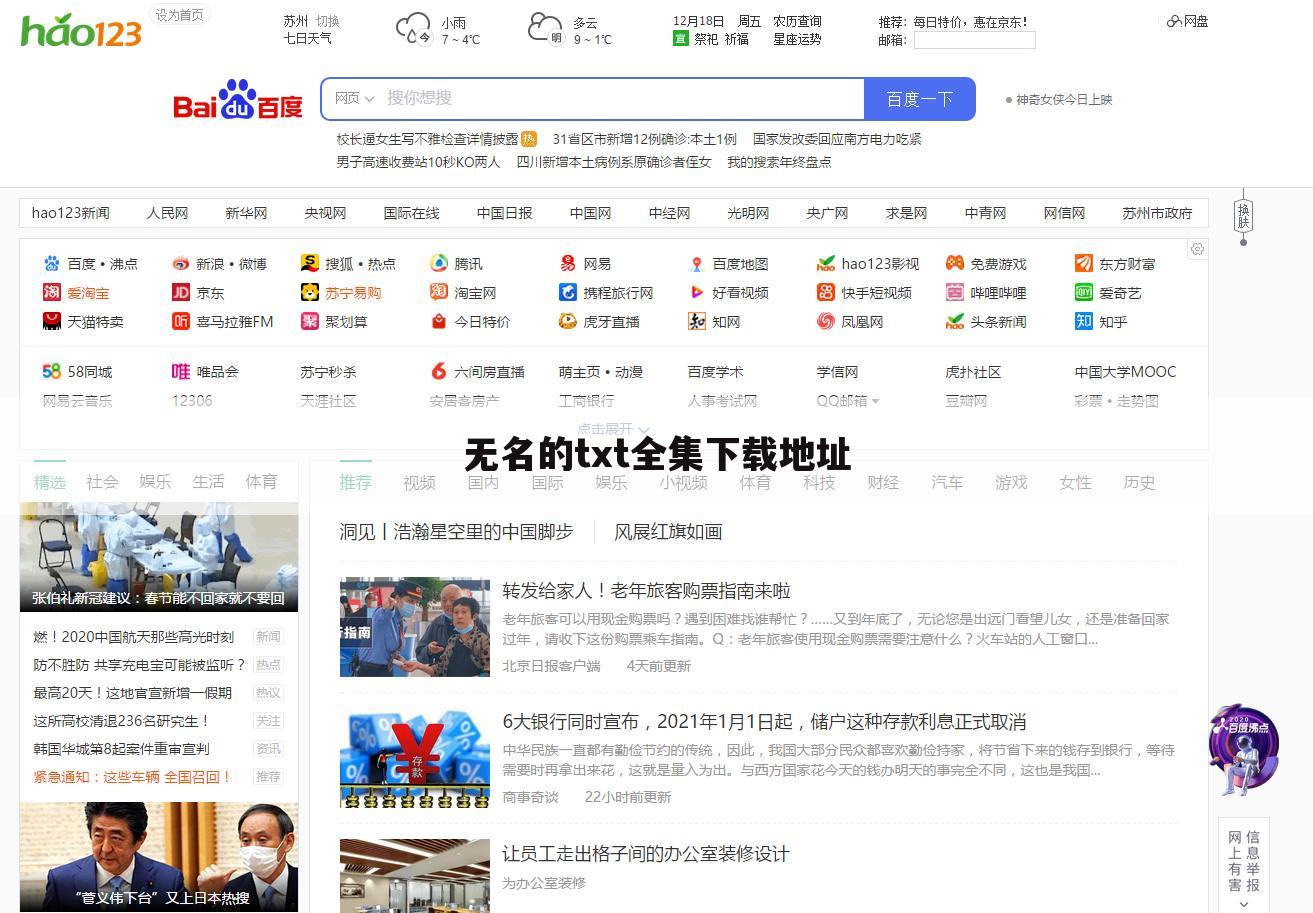Open the 七日天气 forecast link

tap(308, 39)
